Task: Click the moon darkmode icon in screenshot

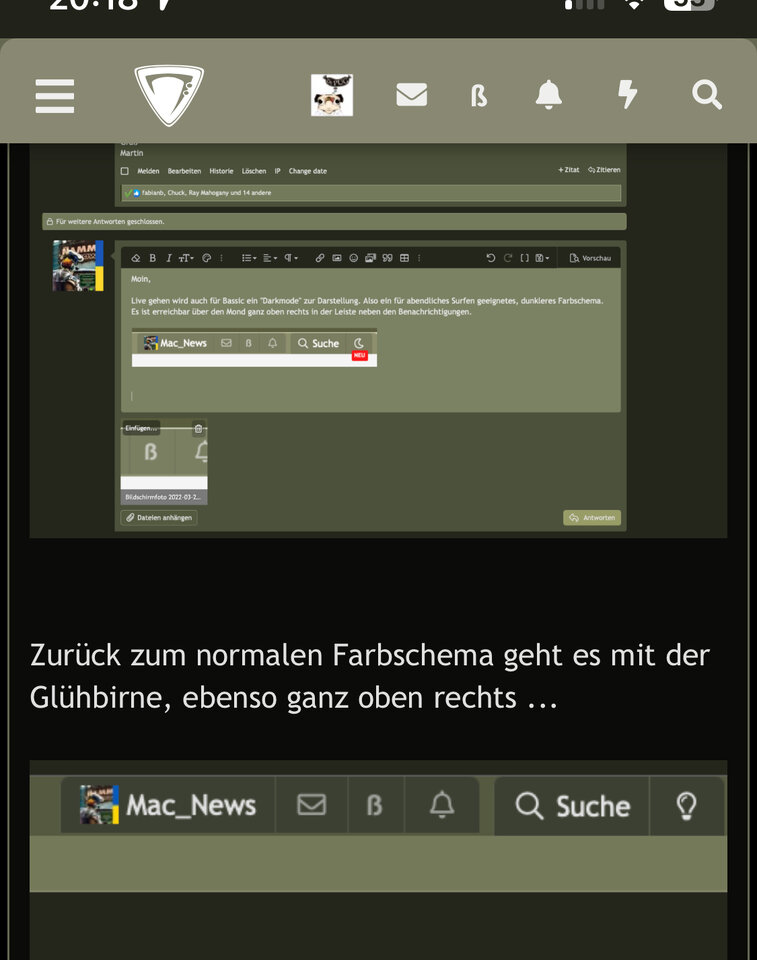Action: tap(360, 343)
